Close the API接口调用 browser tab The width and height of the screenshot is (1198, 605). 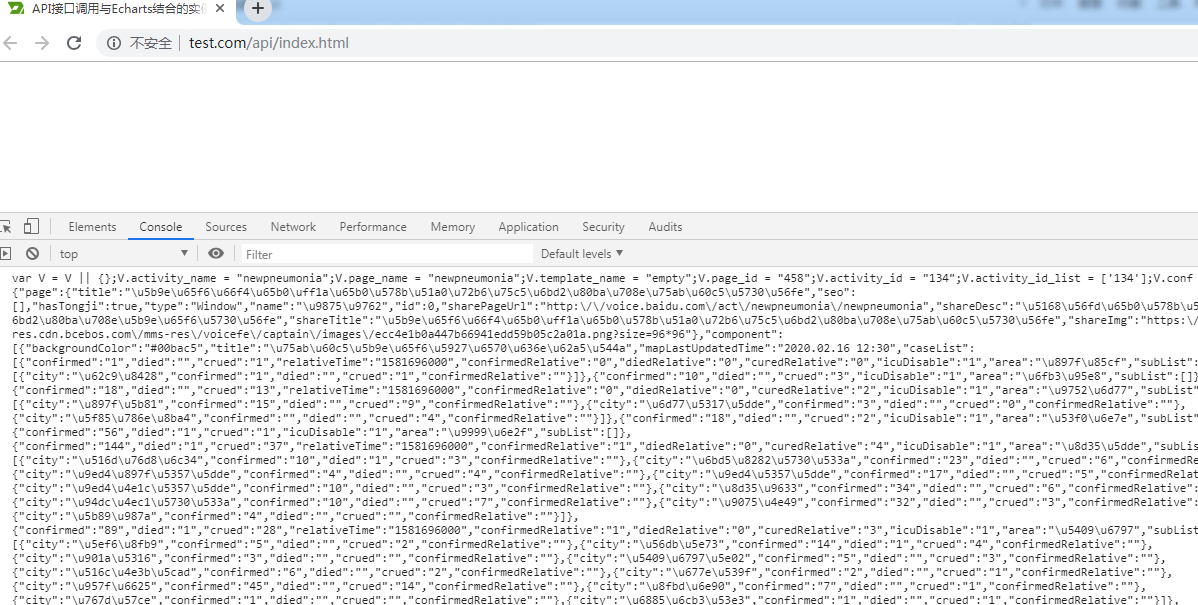pyautogui.click(x=220, y=9)
